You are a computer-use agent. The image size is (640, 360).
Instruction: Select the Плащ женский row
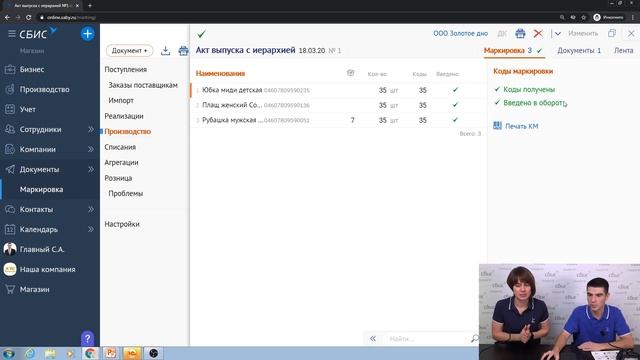pos(337,105)
